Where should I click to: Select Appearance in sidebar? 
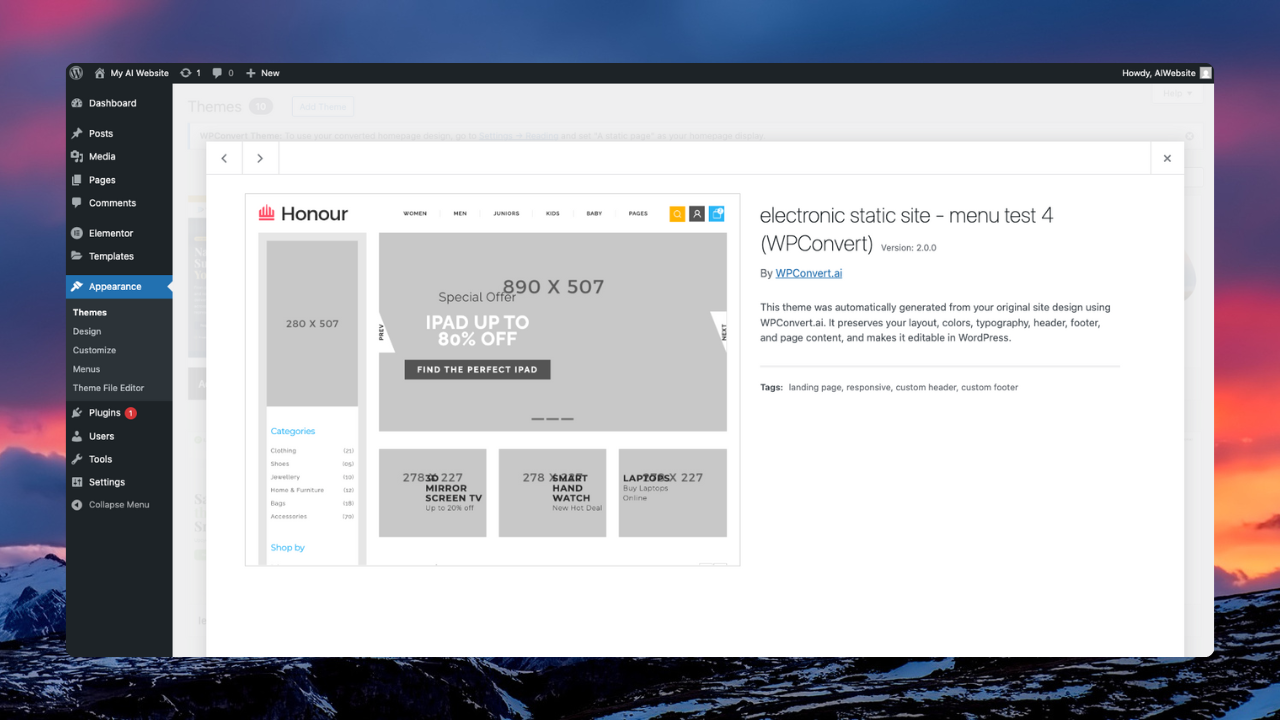pos(115,286)
